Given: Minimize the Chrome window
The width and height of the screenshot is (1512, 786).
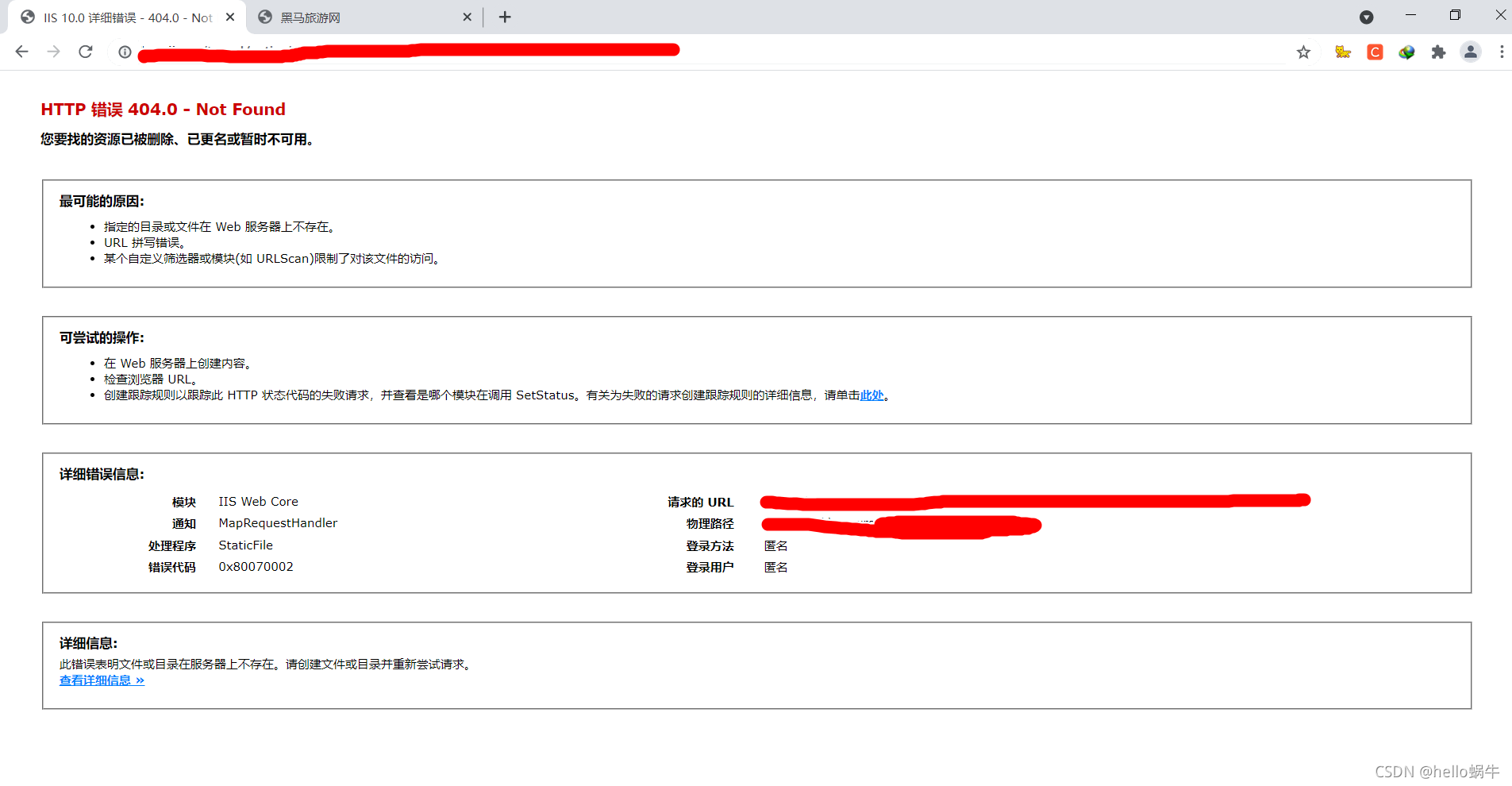Looking at the screenshot, I should pos(1410,15).
